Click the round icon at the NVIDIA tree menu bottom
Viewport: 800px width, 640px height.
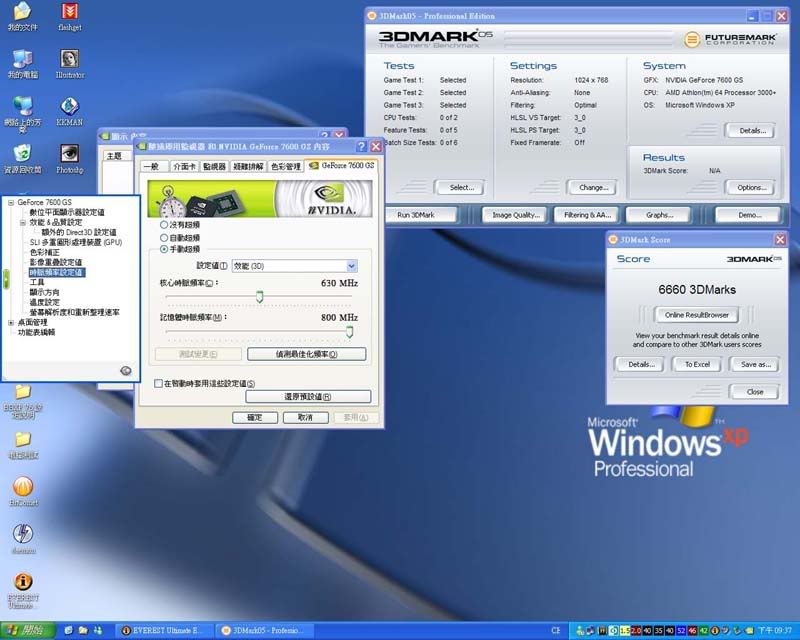pyautogui.click(x=126, y=371)
